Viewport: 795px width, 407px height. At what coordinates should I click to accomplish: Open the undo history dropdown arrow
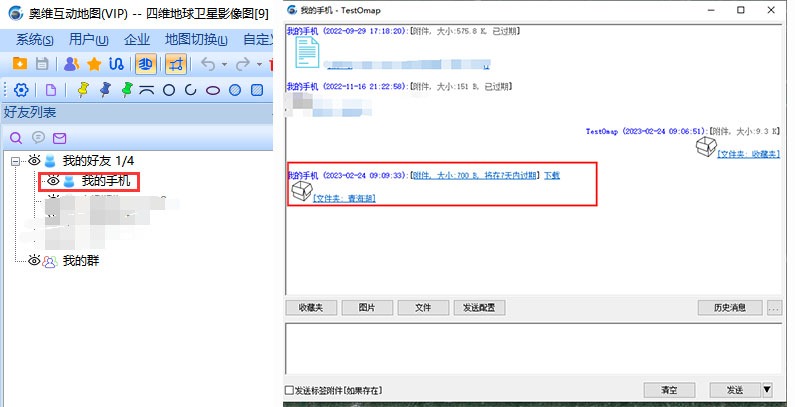coord(224,64)
